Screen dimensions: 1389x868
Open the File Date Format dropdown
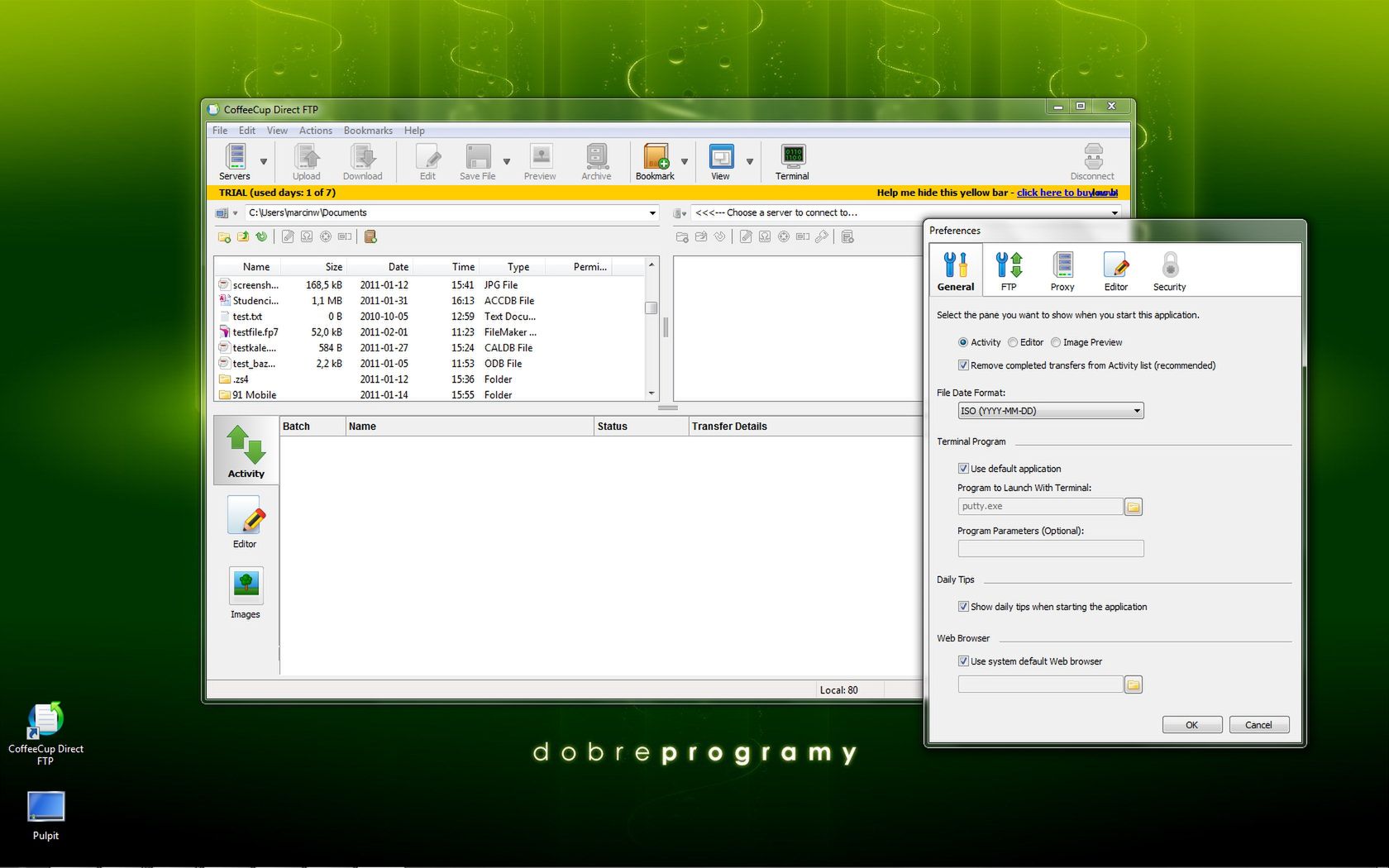coord(1051,411)
